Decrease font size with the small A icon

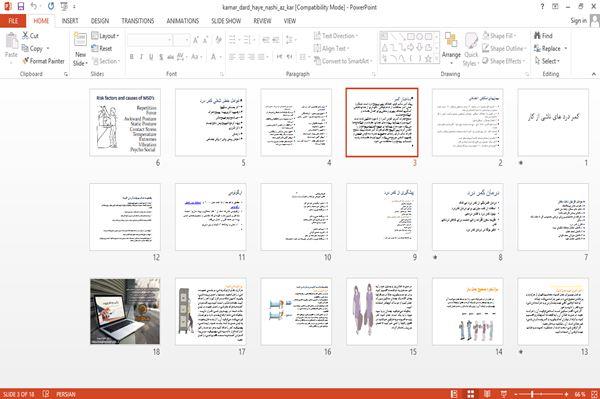[x=205, y=40]
